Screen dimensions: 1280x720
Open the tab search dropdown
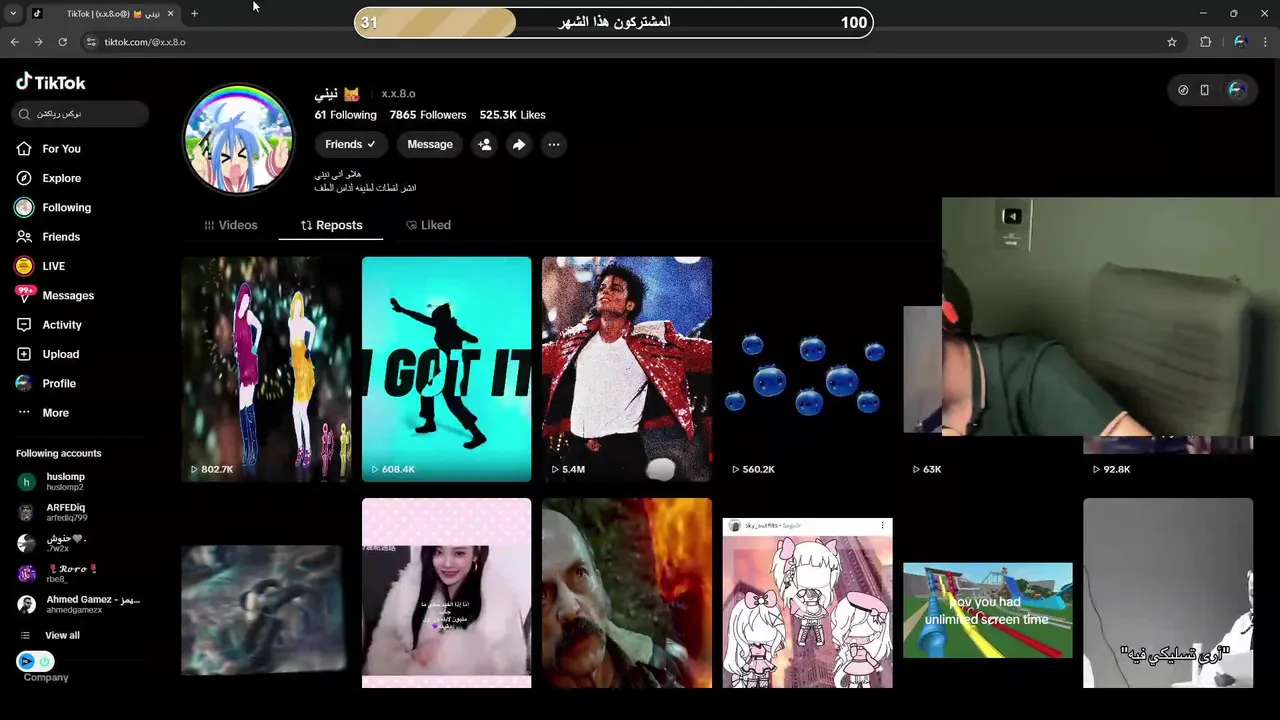(13, 13)
